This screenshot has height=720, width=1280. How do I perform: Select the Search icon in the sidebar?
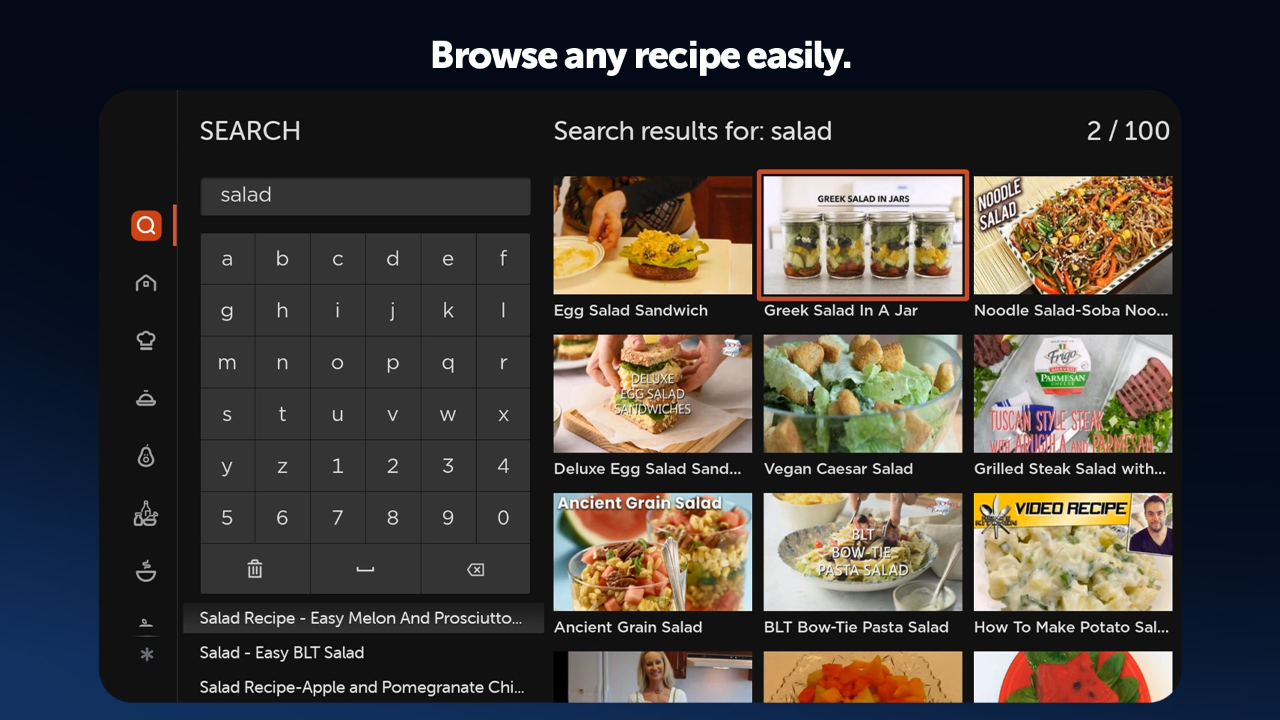coord(146,225)
